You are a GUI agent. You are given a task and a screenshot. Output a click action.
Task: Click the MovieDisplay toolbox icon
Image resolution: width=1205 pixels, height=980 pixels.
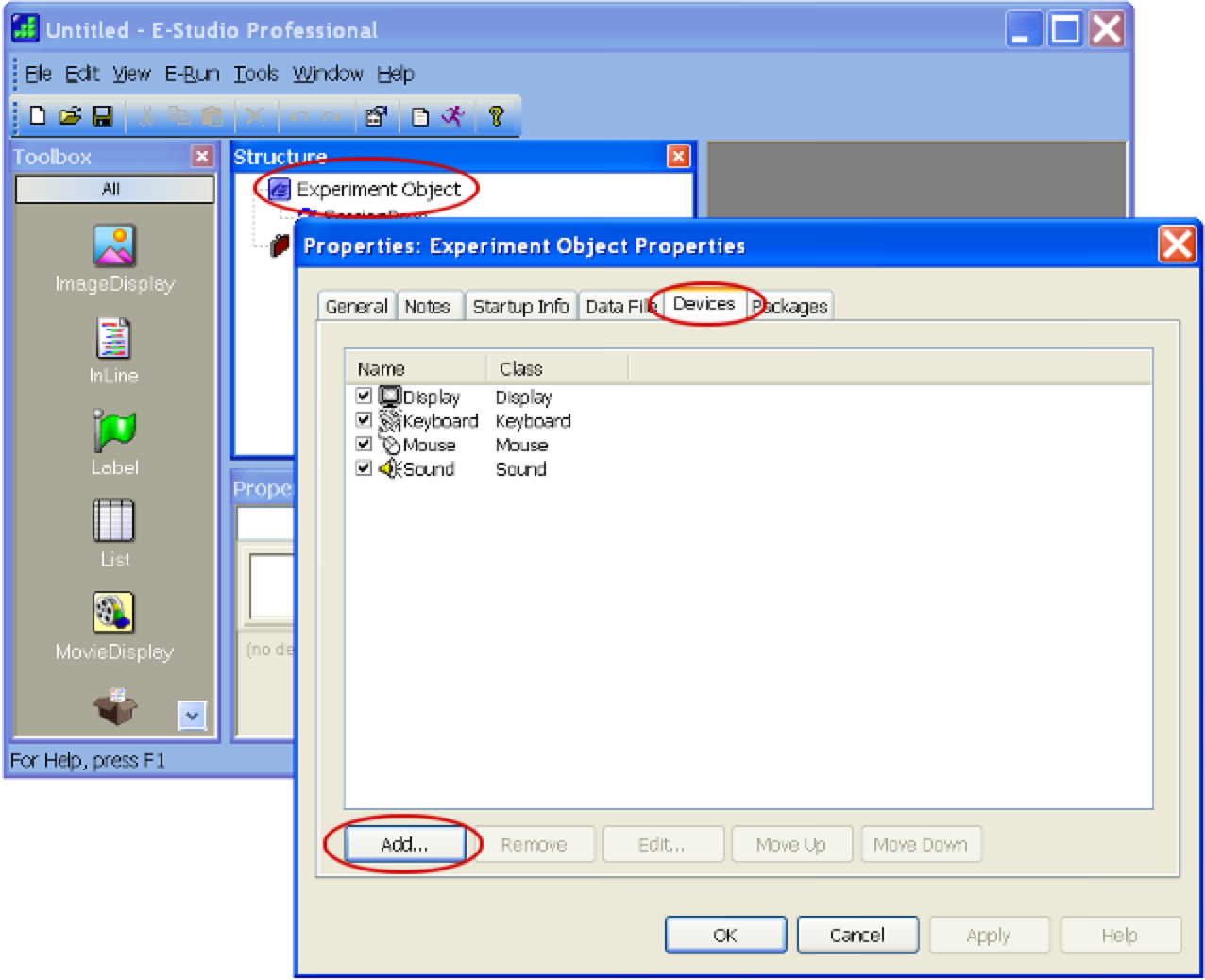(x=113, y=612)
